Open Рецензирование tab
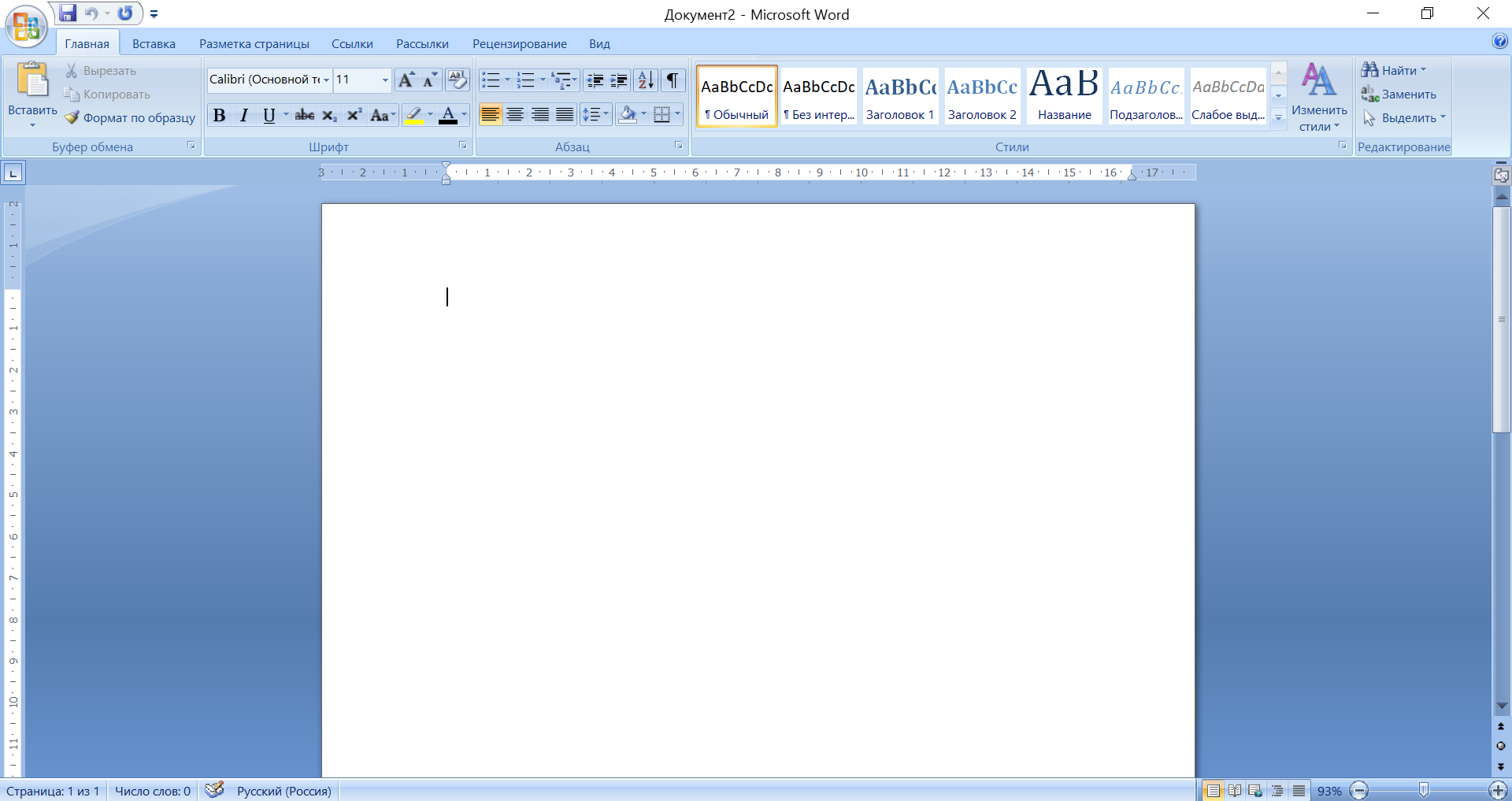This screenshot has width=1512, height=801. coord(520,44)
